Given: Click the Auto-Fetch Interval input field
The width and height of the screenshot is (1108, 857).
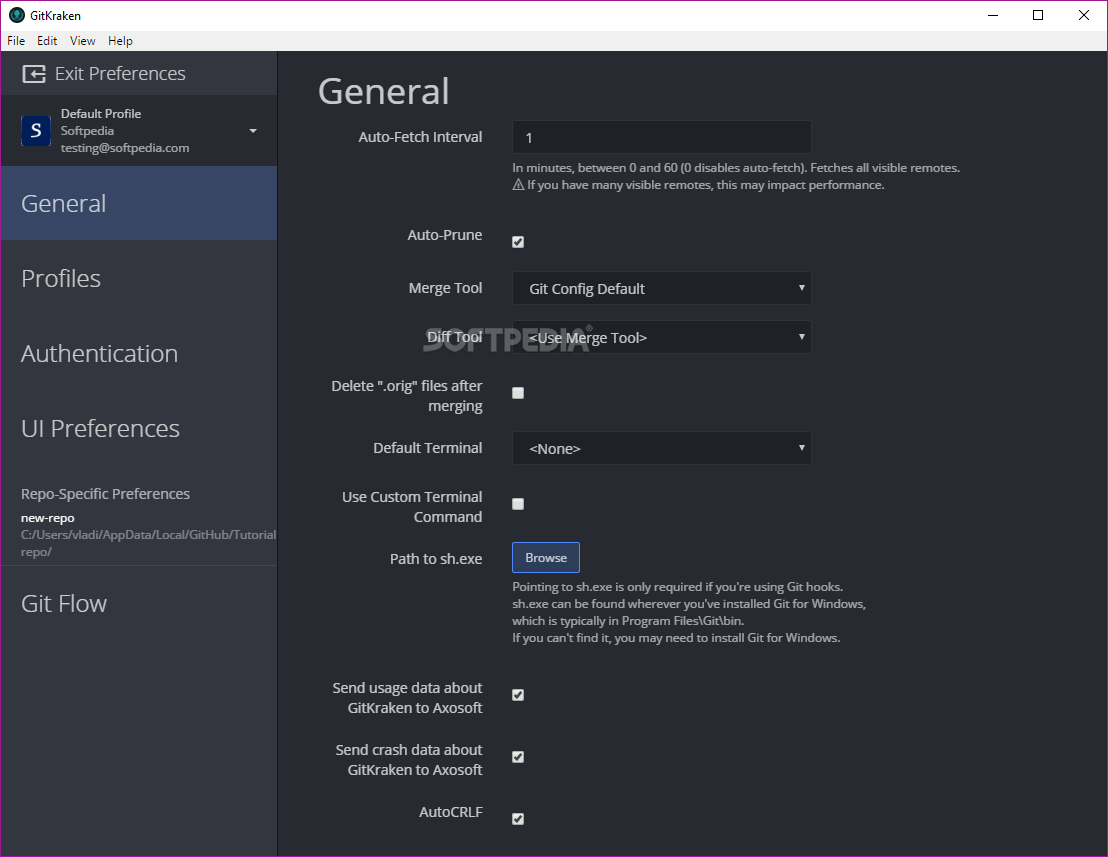Looking at the screenshot, I should coord(661,137).
